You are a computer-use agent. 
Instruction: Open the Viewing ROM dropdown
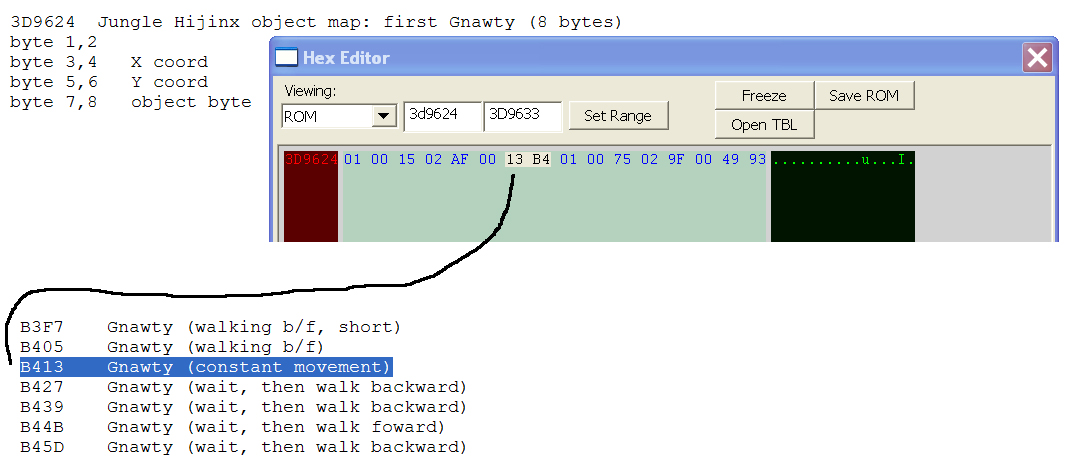click(x=384, y=116)
